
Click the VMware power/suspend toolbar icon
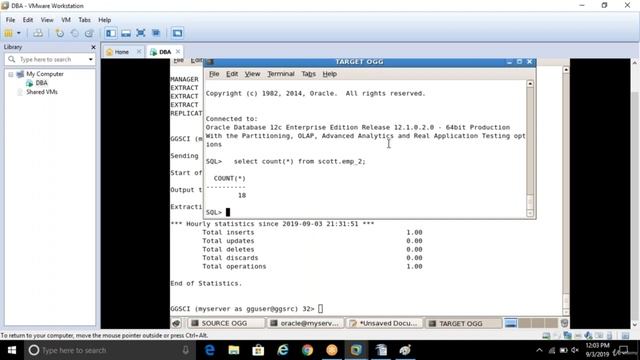click(8, 33)
